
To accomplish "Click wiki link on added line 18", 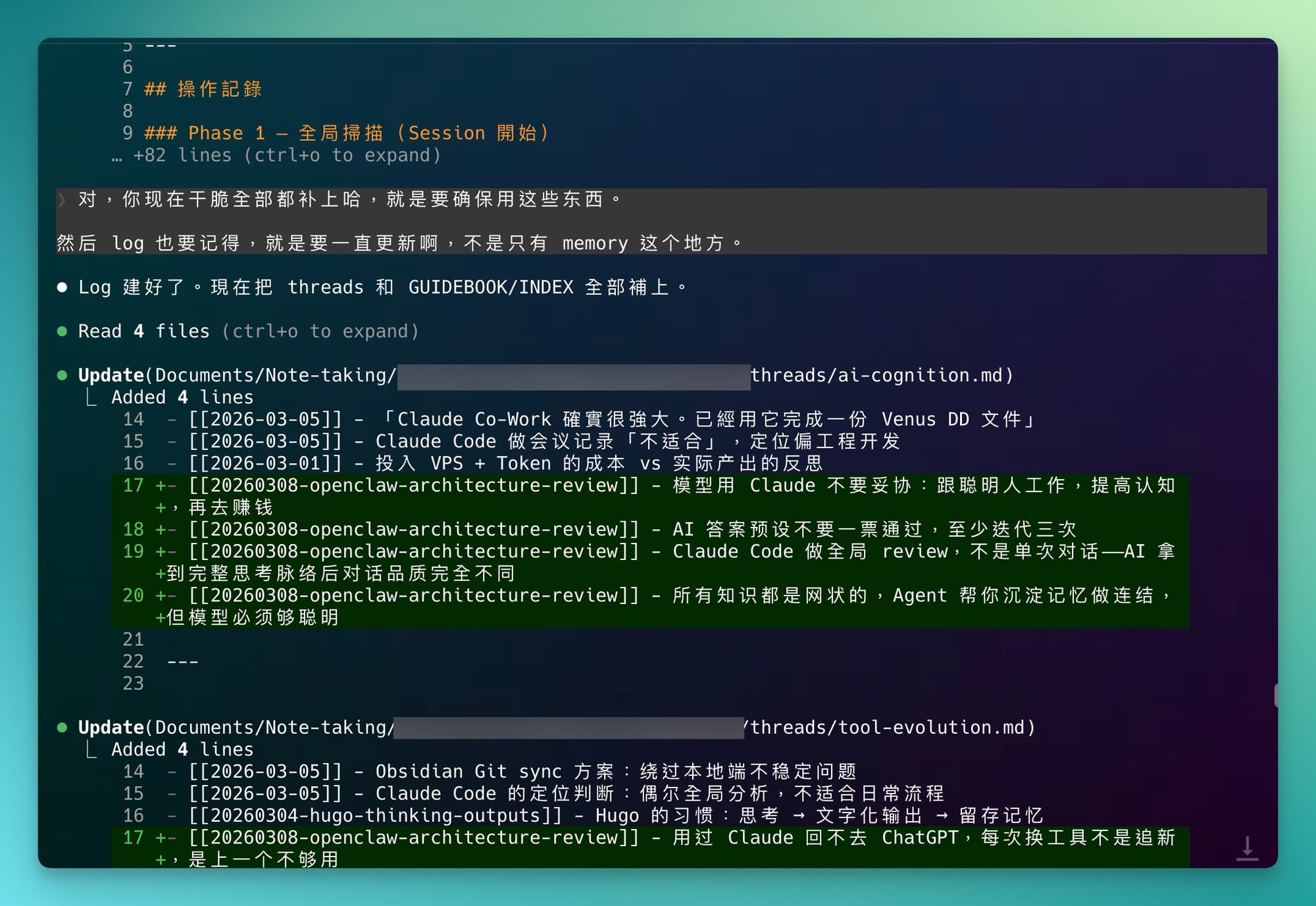I will 414,530.
